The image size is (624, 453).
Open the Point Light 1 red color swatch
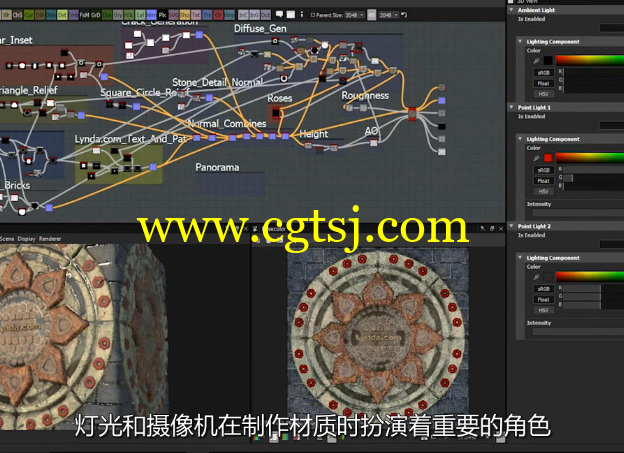548,158
